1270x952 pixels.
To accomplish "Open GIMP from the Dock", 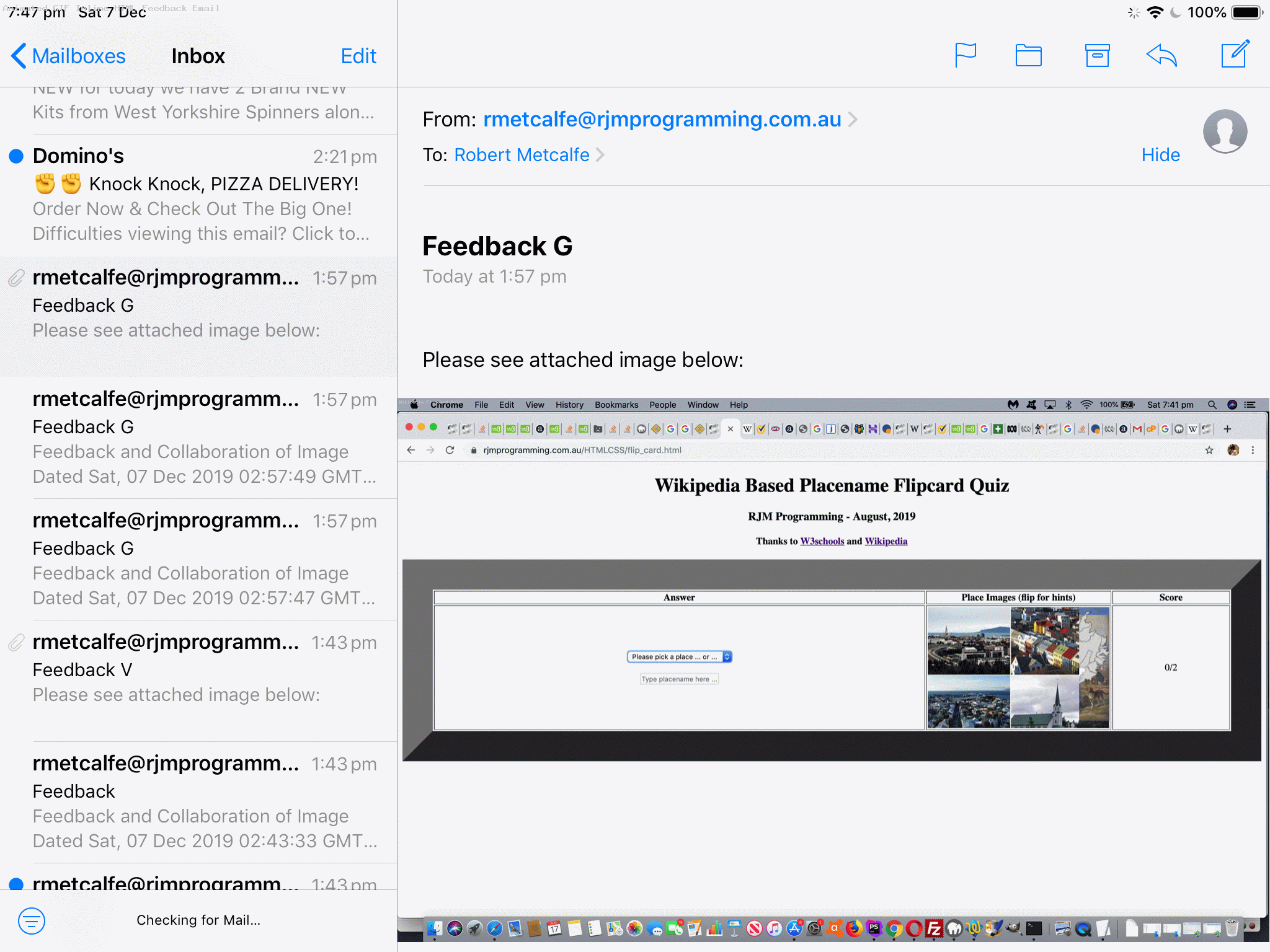I will [1013, 930].
